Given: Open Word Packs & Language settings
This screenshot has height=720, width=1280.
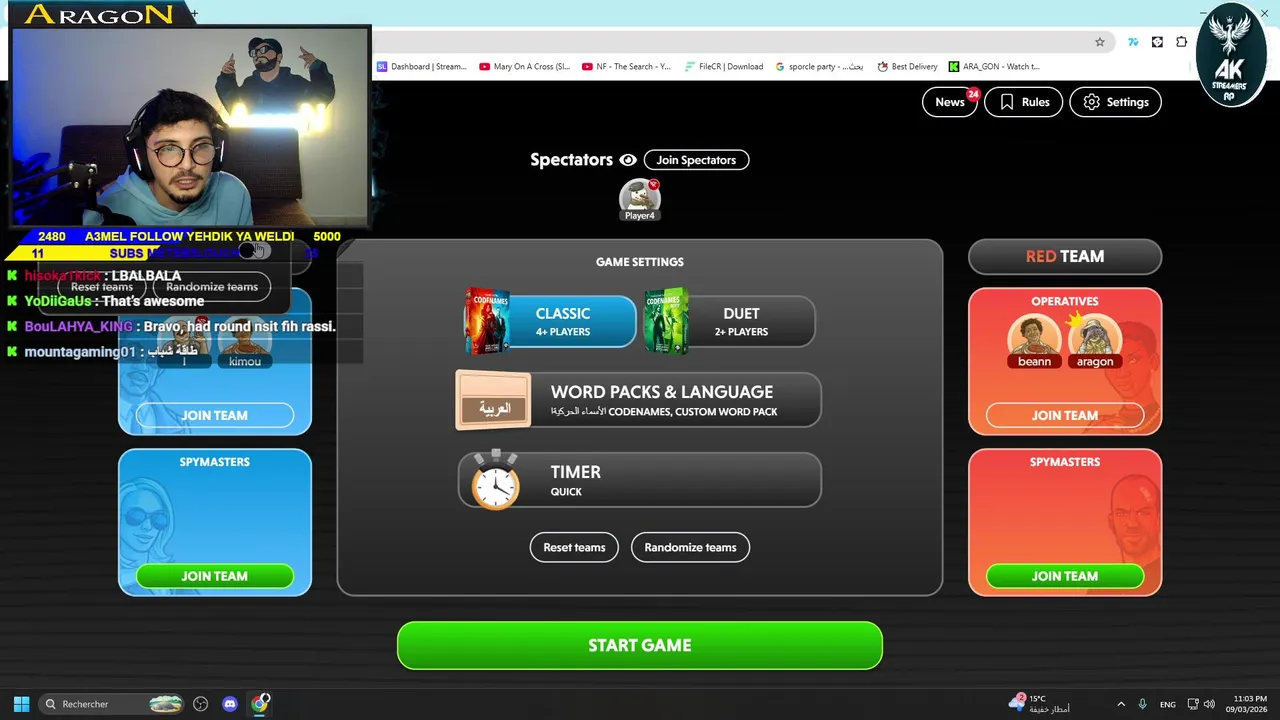Looking at the screenshot, I should 639,400.
